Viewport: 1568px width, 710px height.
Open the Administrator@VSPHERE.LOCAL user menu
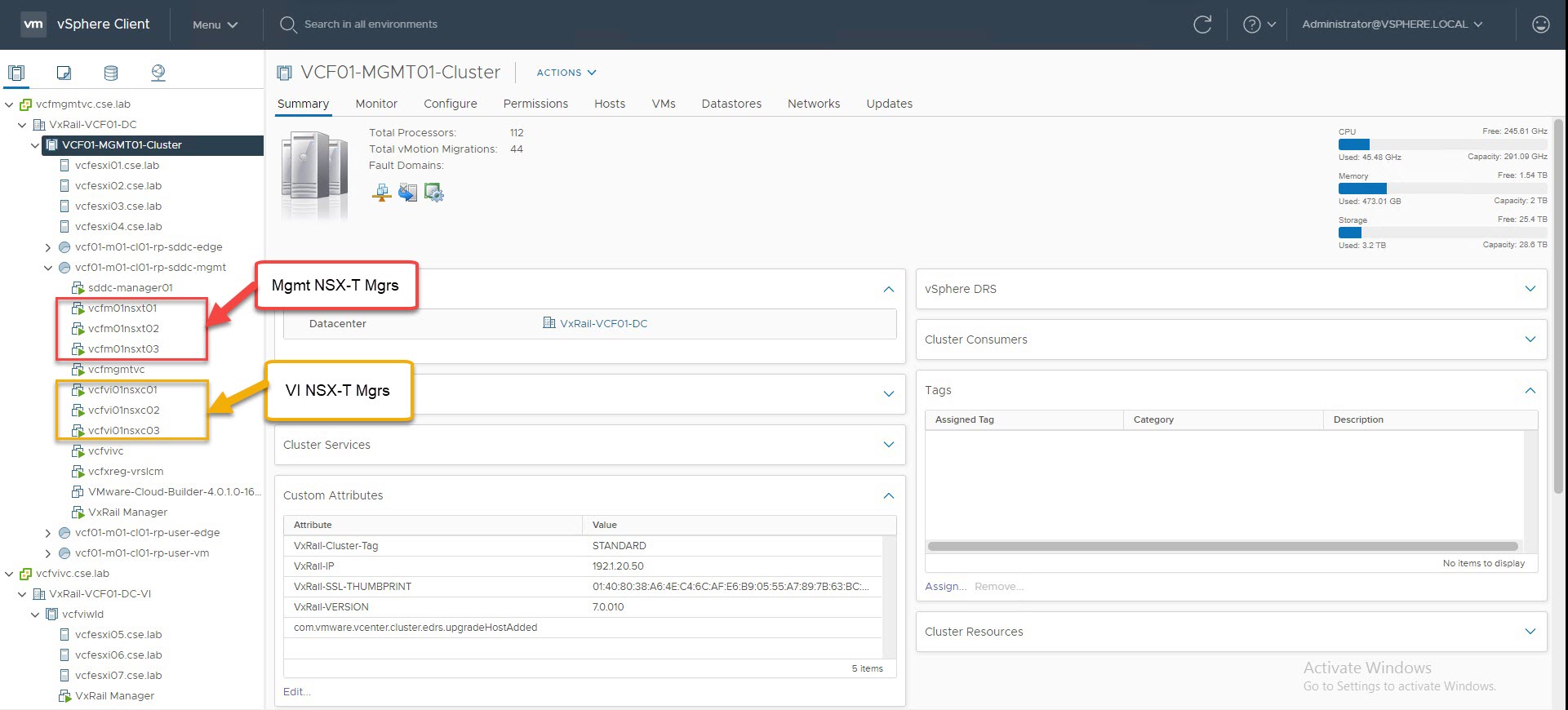(x=1392, y=24)
